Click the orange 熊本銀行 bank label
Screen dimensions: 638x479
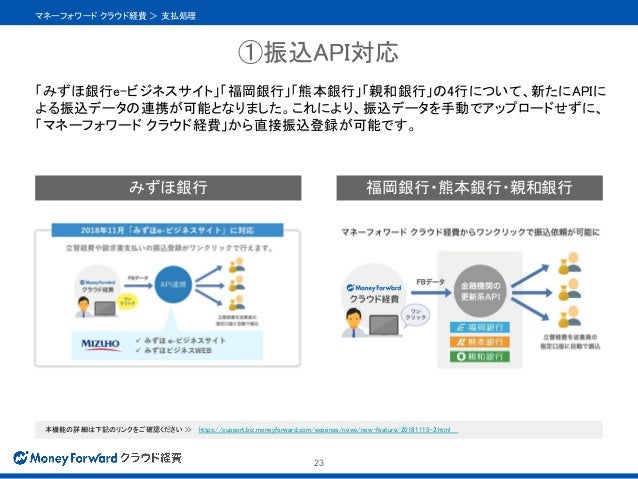click(480, 342)
